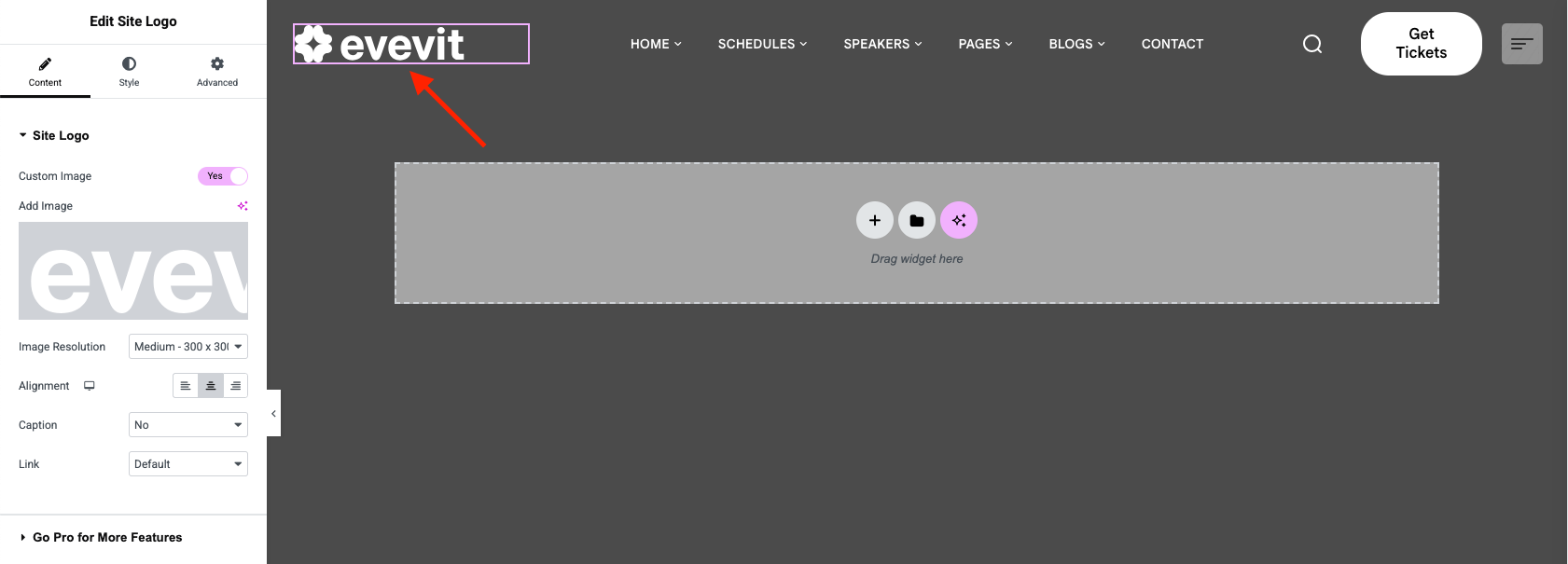Toggle the Custom Image switch off

[x=223, y=176]
